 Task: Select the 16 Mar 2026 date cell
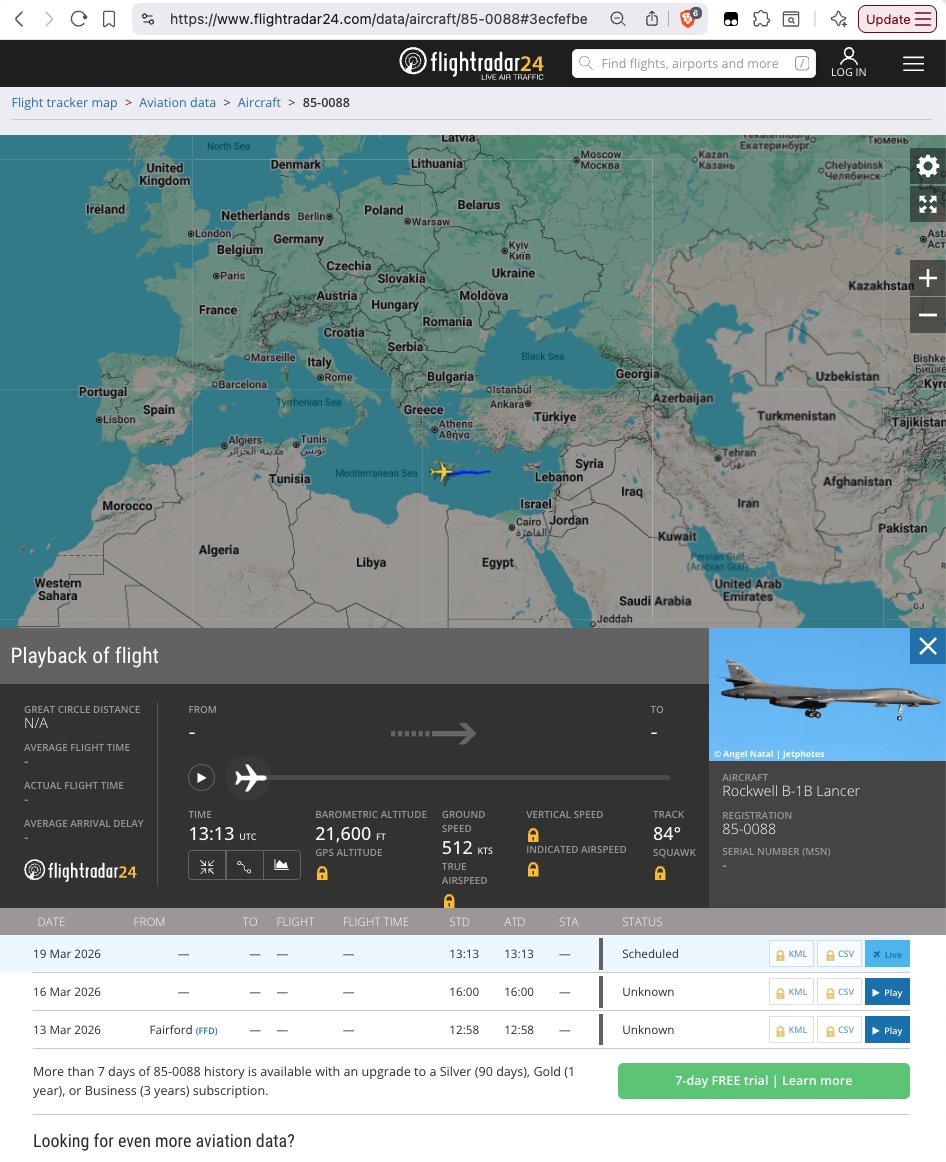coord(67,992)
